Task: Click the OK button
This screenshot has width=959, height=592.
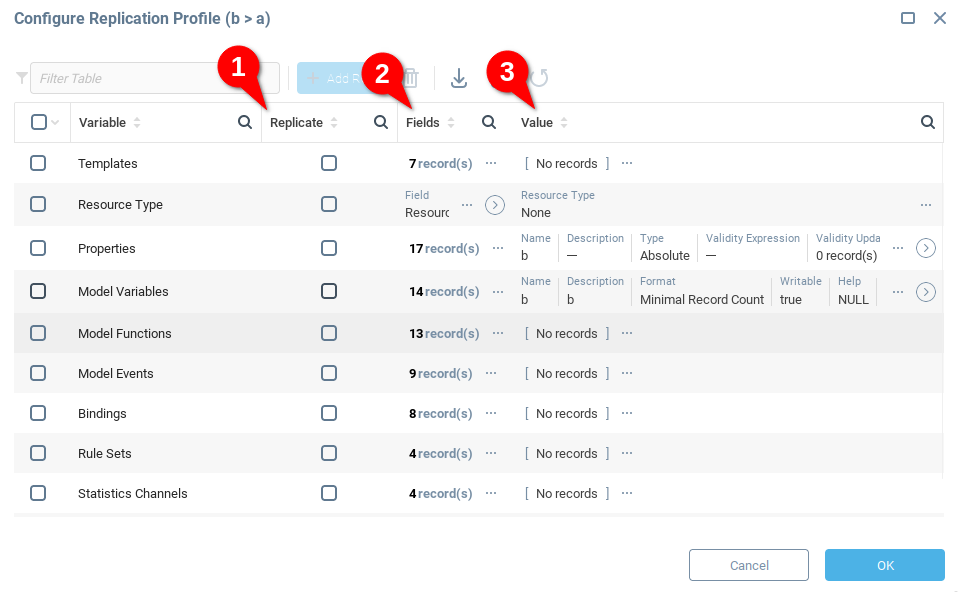Action: (x=884, y=565)
